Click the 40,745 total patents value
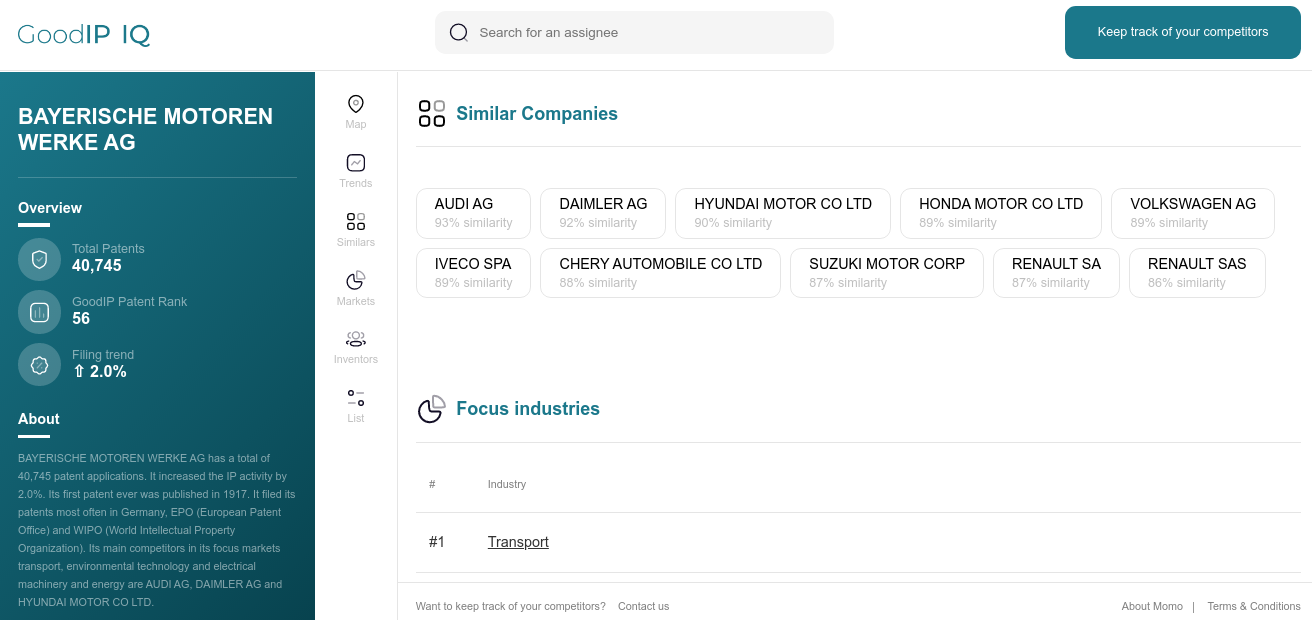This screenshot has height=620, width=1312. 97,266
